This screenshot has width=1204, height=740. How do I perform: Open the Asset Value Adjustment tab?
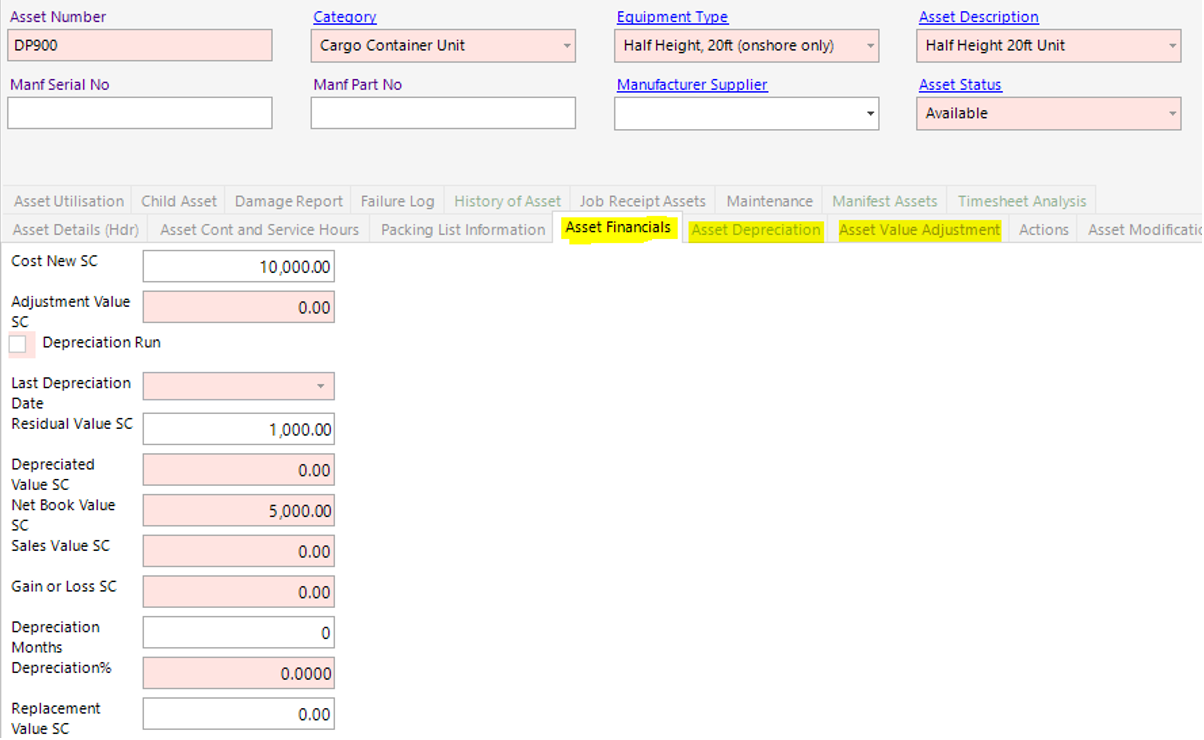click(x=918, y=229)
